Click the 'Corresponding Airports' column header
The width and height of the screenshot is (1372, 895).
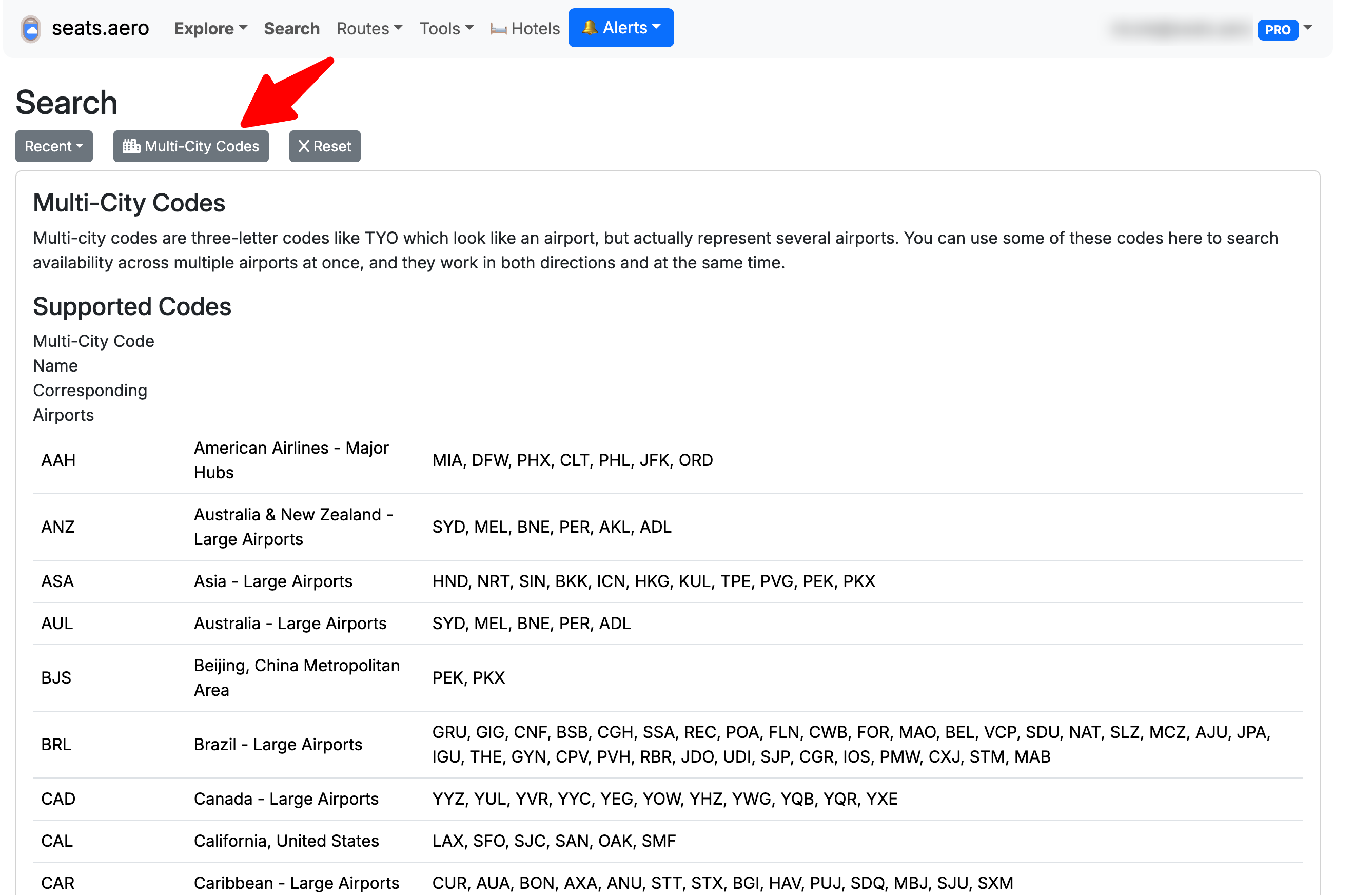pyautogui.click(x=90, y=403)
